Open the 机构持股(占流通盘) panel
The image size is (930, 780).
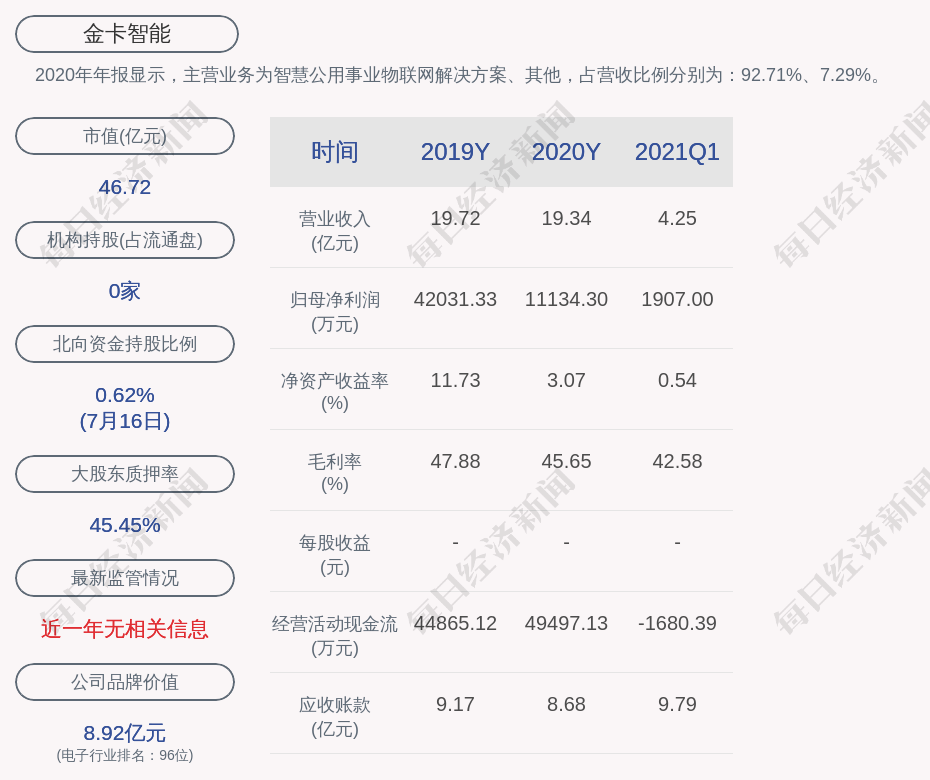click(124, 240)
